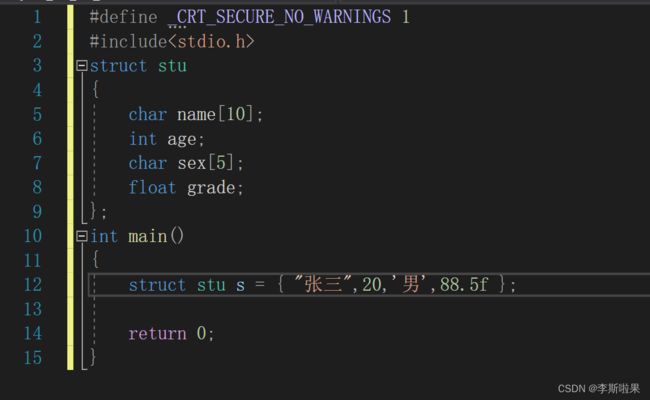Click line number 15 in the gutter
The width and height of the screenshot is (650, 400).
pos(33,358)
